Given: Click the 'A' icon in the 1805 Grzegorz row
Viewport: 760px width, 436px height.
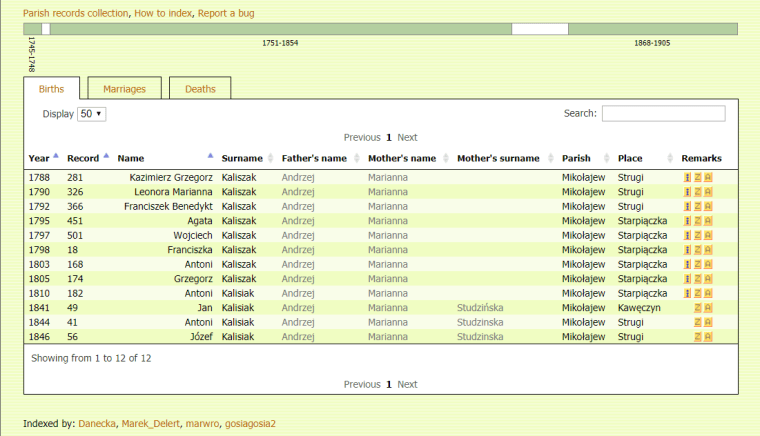Looking at the screenshot, I should pos(708,279).
